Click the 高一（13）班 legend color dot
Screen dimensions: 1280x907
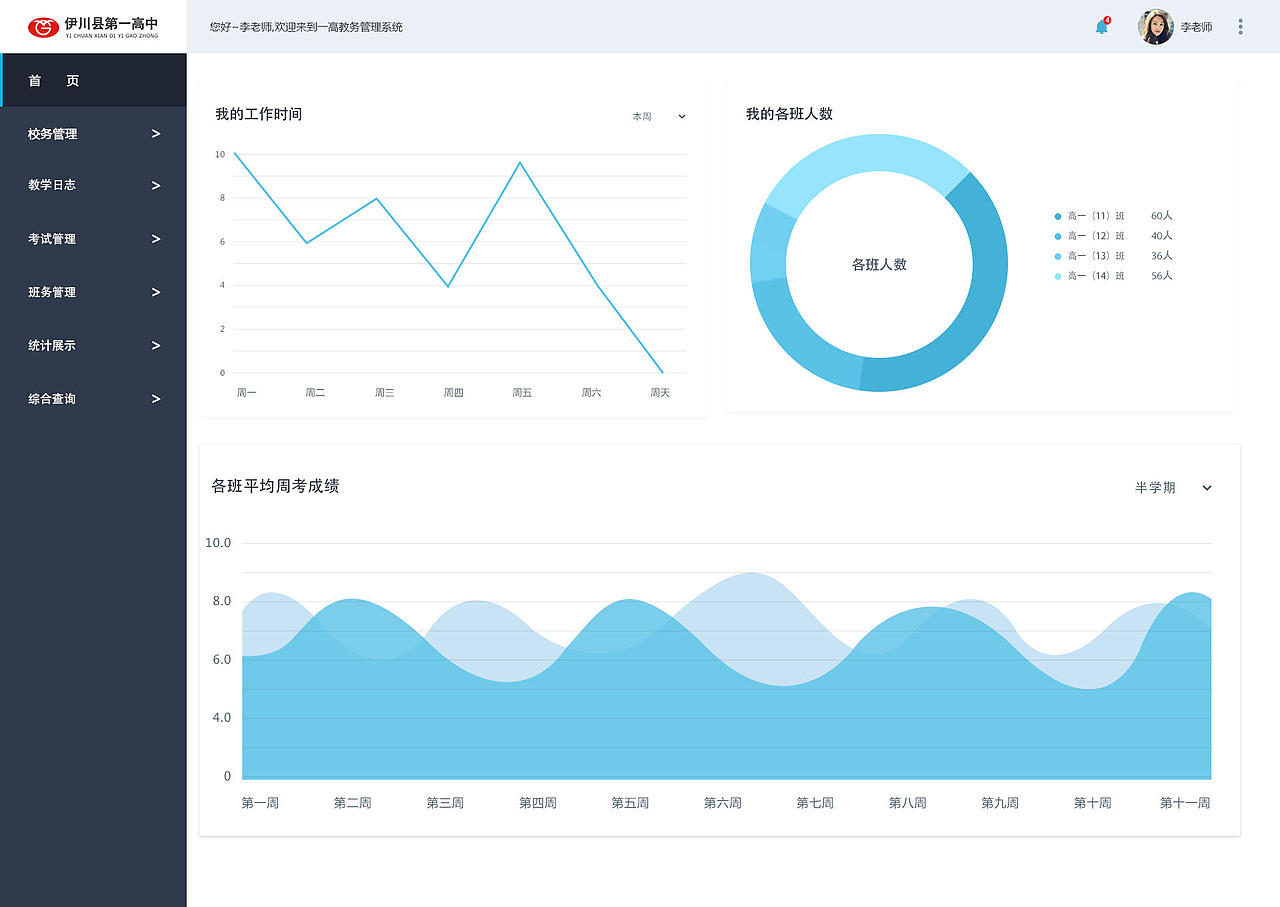click(x=1058, y=256)
